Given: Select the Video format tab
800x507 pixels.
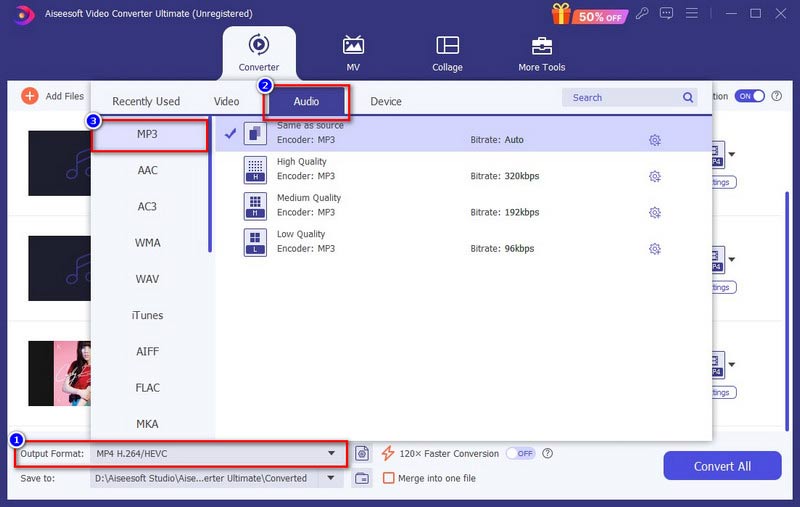Looking at the screenshot, I should [x=227, y=102].
